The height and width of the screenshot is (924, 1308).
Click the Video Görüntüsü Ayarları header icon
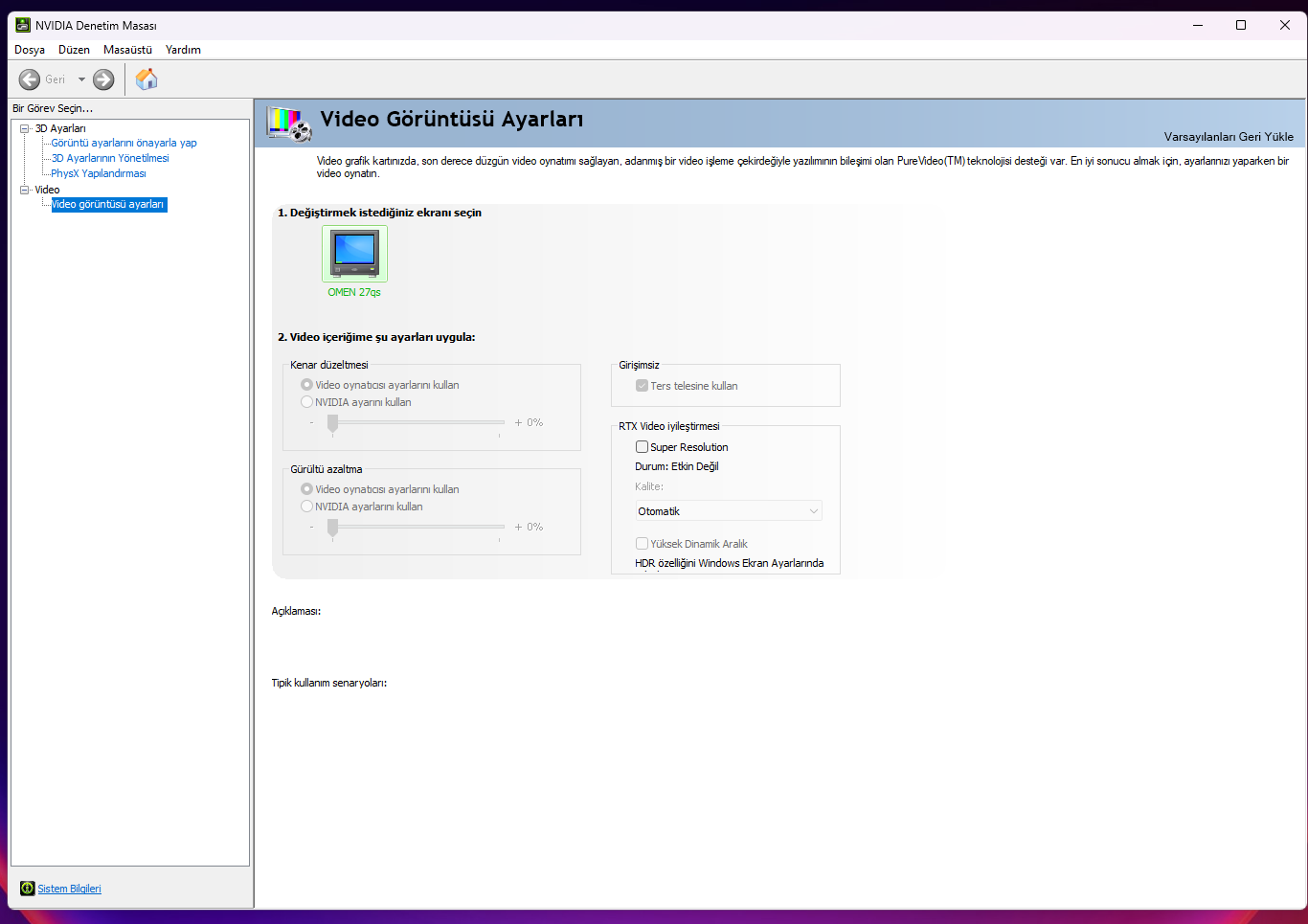click(289, 124)
